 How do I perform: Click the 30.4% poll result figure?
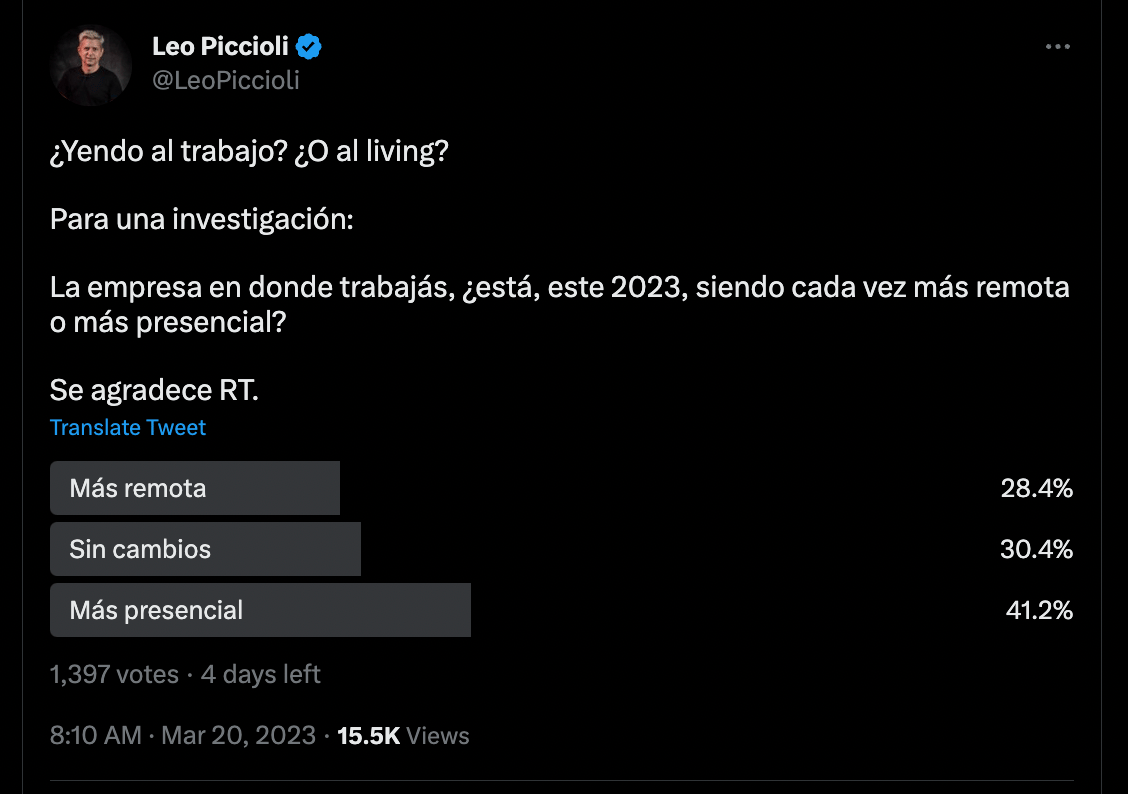click(1036, 549)
